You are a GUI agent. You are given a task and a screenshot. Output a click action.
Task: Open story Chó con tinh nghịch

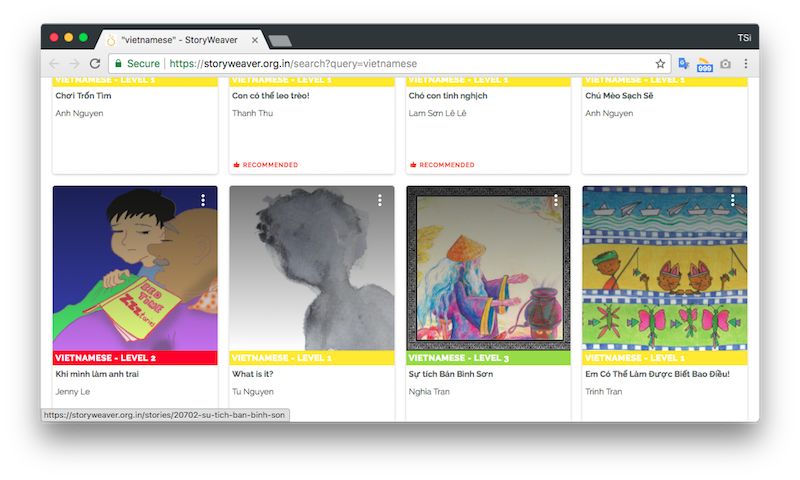tap(447, 95)
